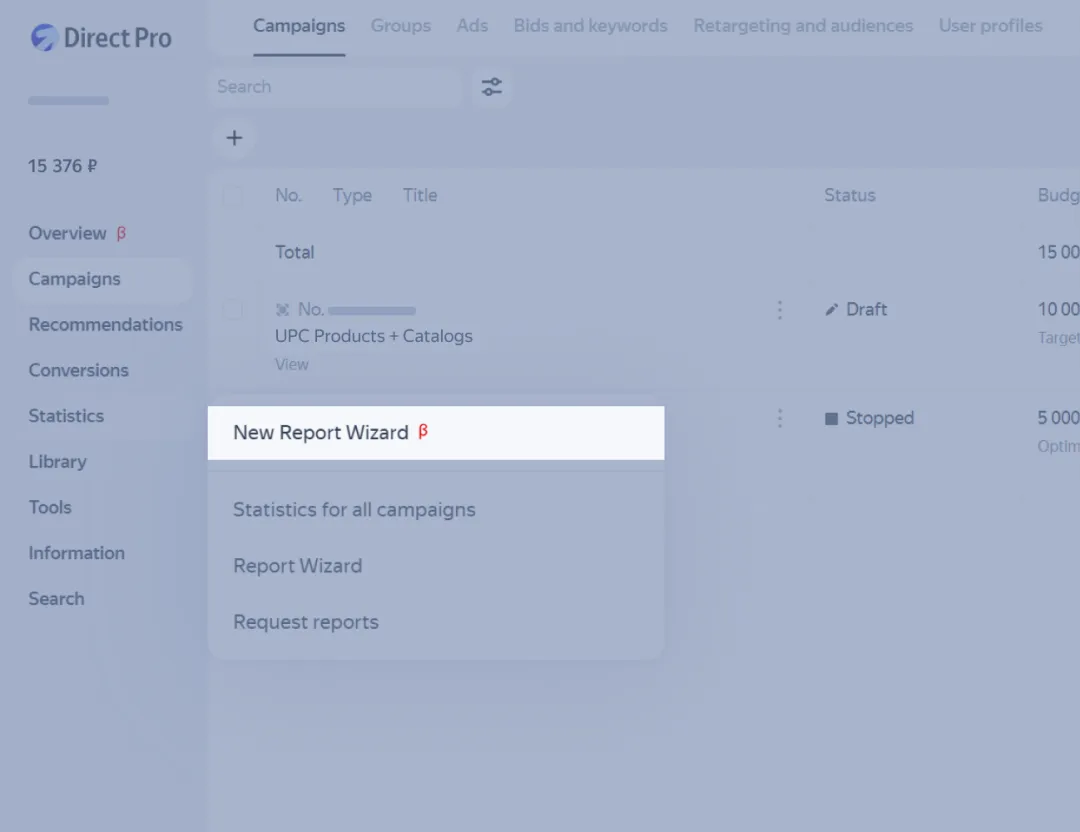This screenshot has width=1080, height=832.
Task: Open Recommendations in the sidebar
Action: coord(105,324)
